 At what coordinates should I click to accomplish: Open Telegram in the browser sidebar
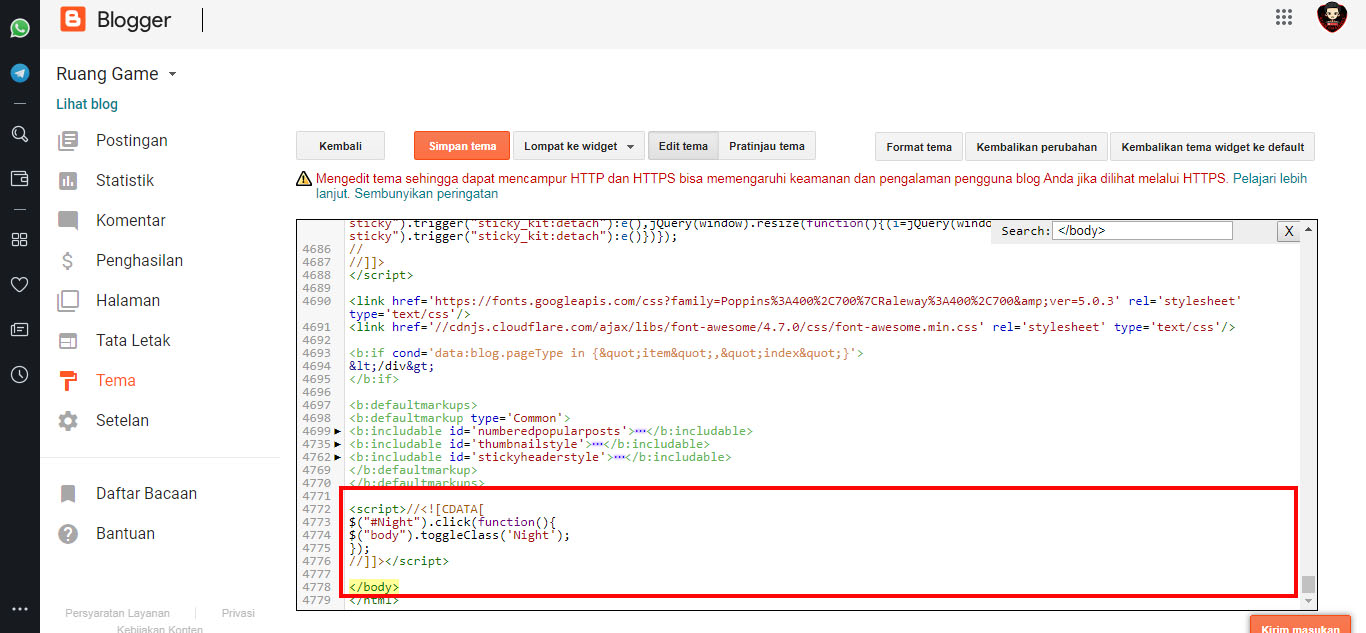(x=19, y=73)
